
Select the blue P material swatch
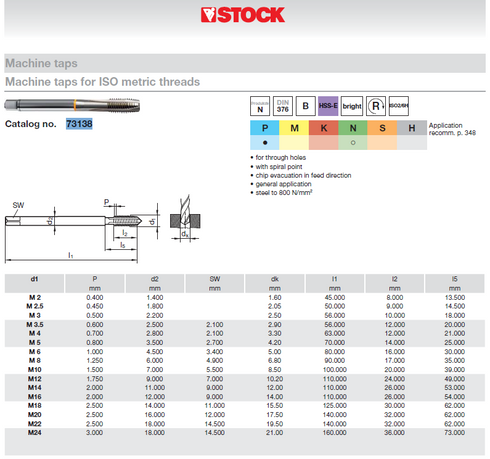(x=265, y=128)
